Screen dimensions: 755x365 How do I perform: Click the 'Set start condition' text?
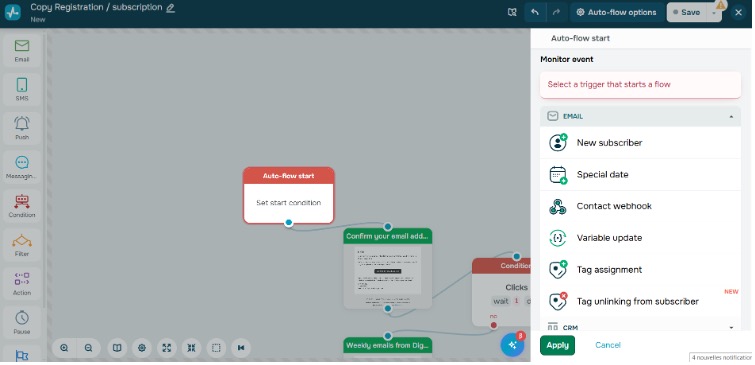coord(288,203)
